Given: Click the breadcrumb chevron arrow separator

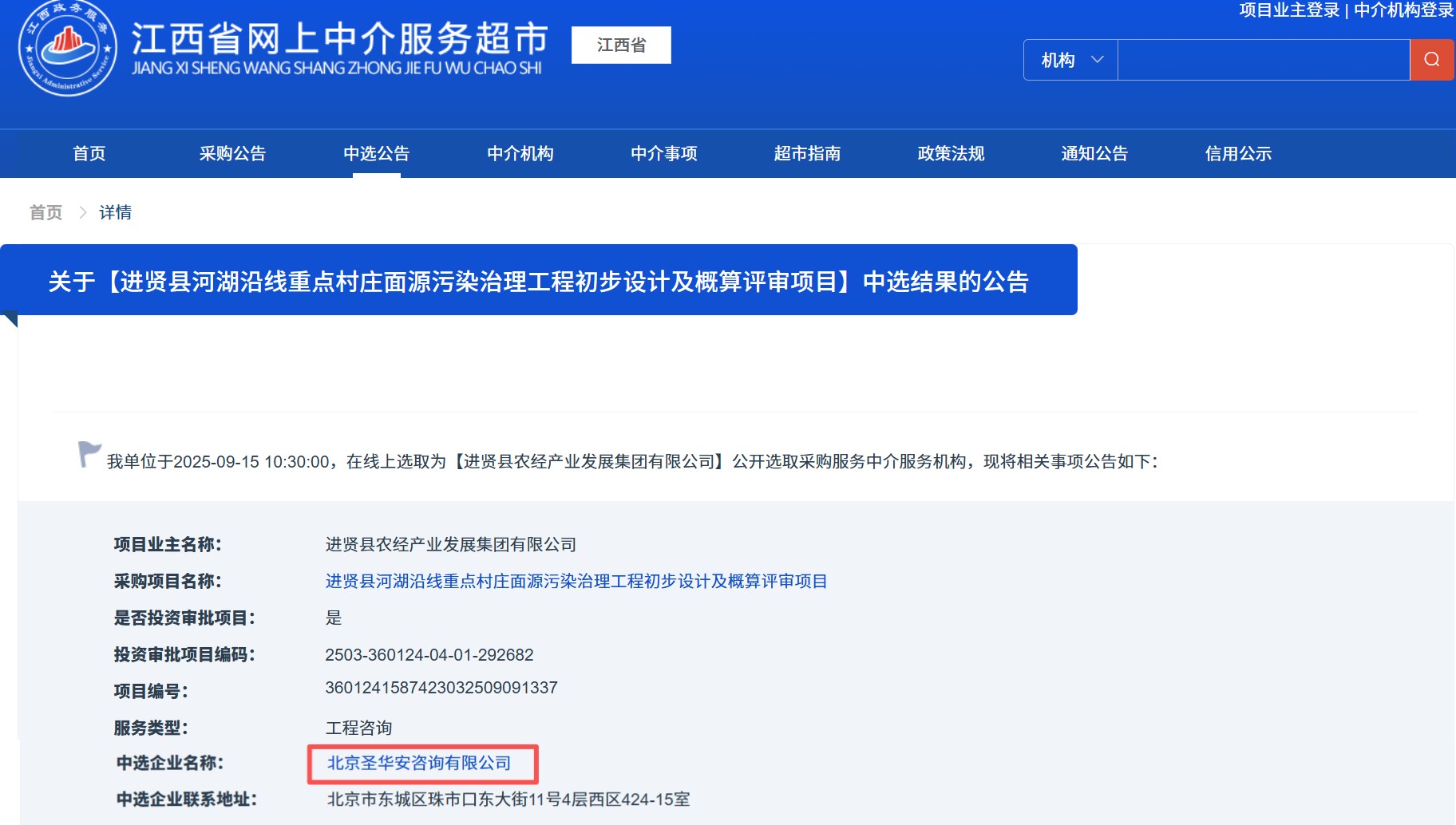Looking at the screenshot, I should pos(82,212).
